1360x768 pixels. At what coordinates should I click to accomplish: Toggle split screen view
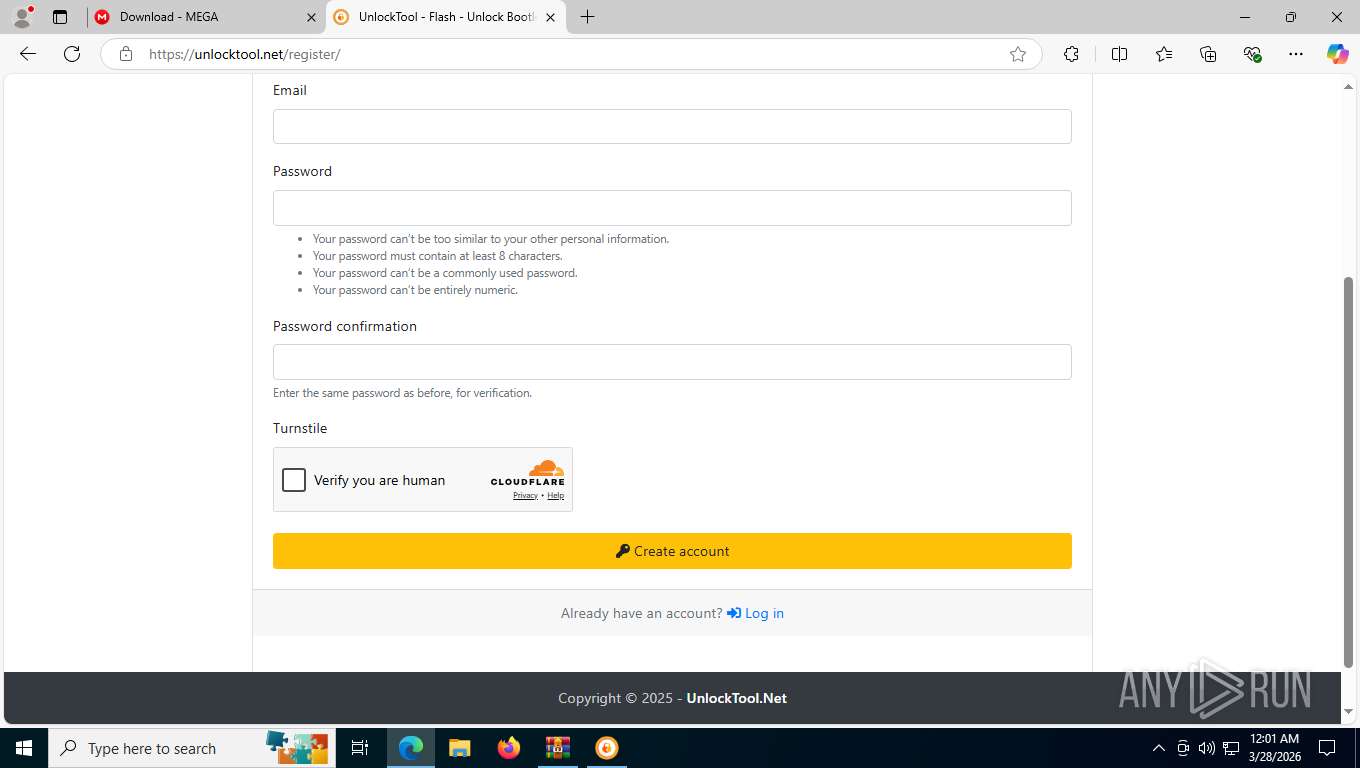click(x=1119, y=54)
